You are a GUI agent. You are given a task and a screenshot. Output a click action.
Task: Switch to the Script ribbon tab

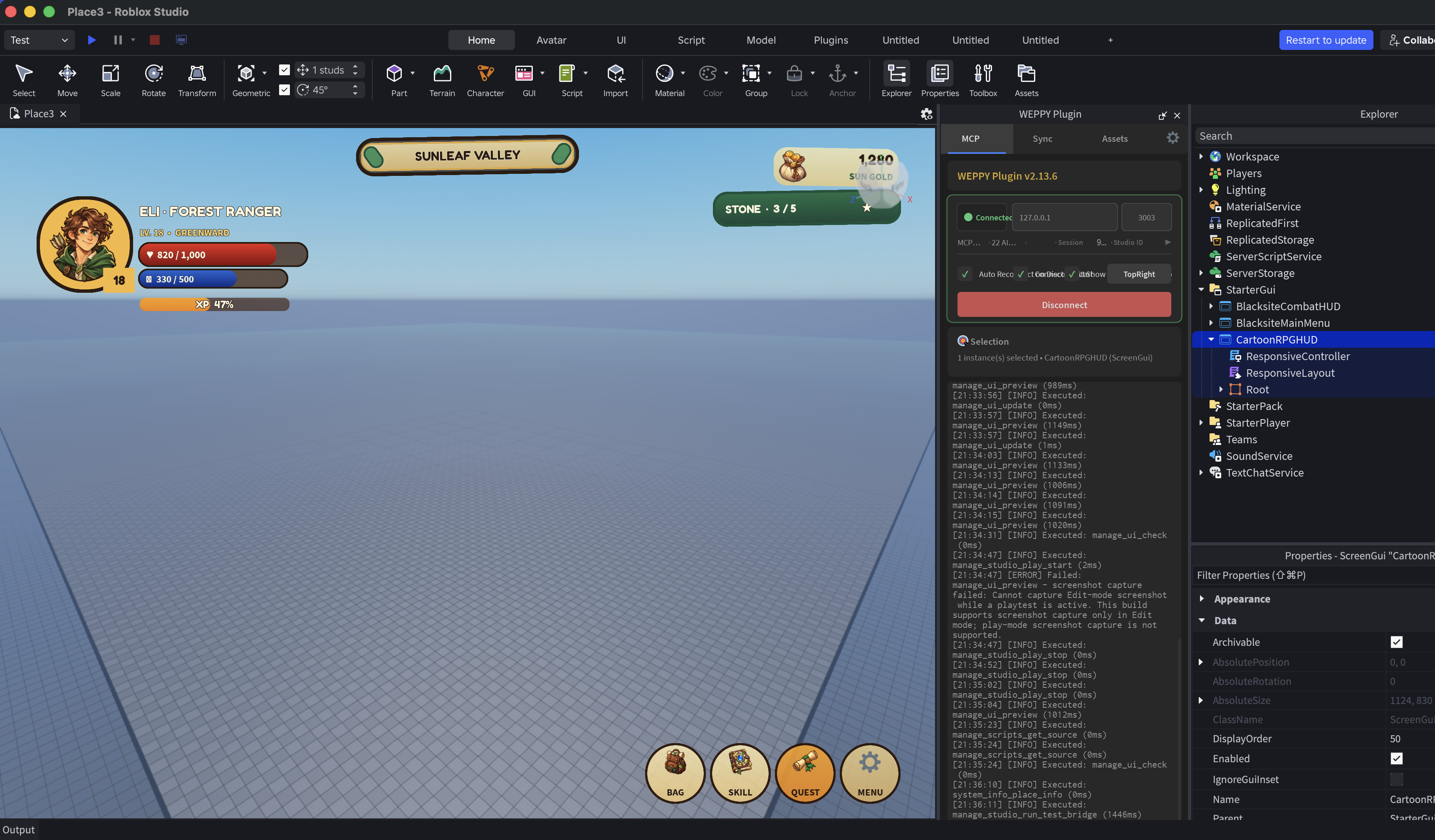coord(691,40)
